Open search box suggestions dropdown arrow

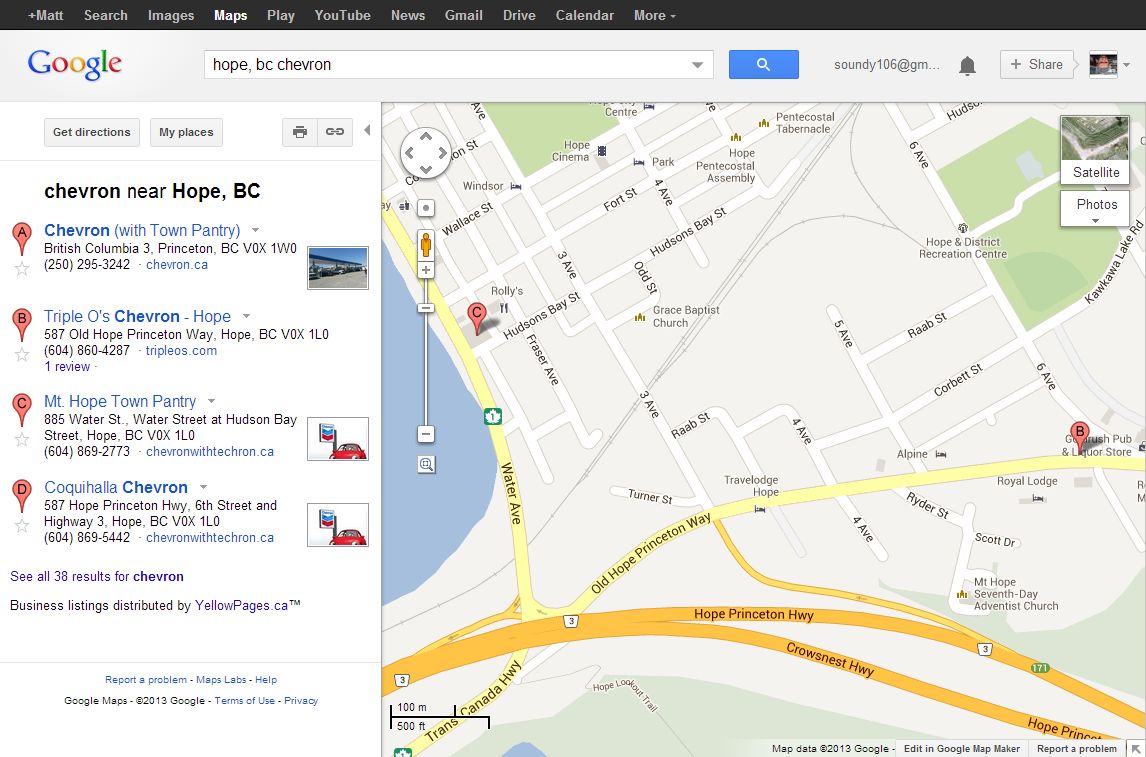coord(697,64)
